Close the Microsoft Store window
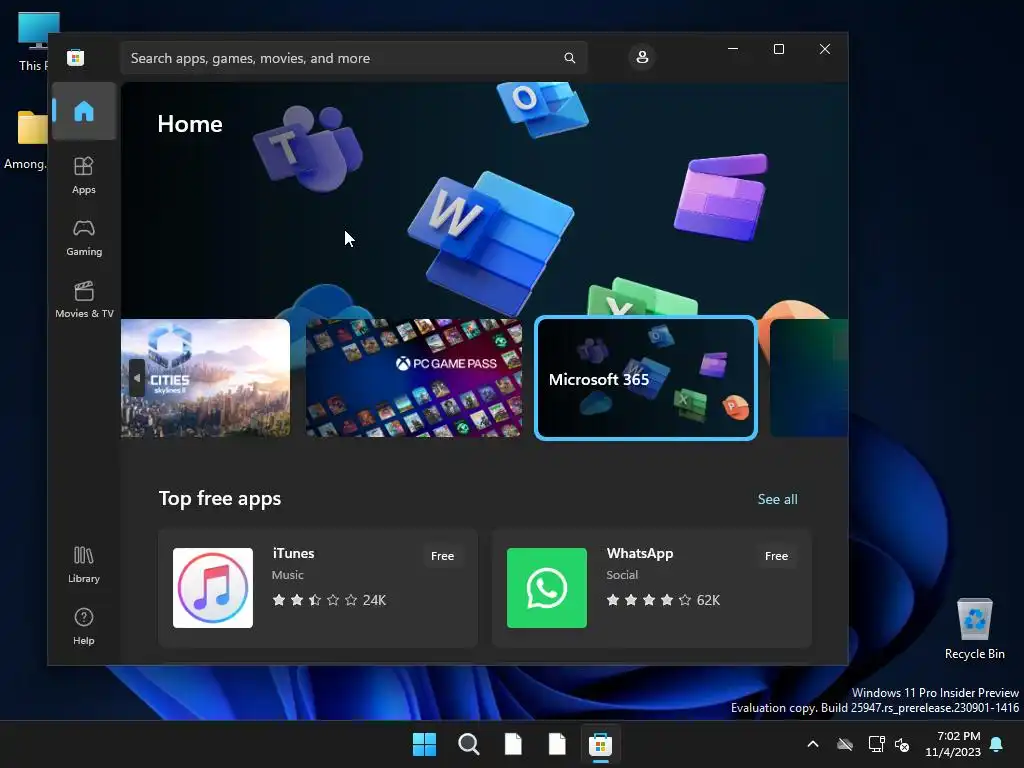This screenshot has width=1024, height=768. (x=825, y=49)
